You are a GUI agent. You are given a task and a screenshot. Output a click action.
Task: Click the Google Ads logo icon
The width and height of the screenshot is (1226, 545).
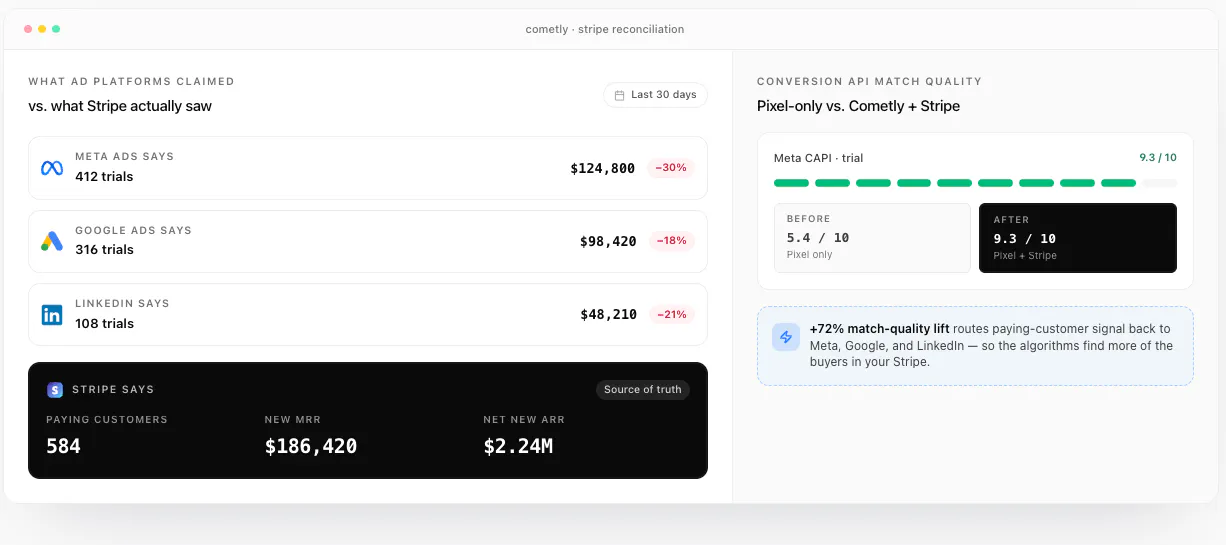coord(52,241)
